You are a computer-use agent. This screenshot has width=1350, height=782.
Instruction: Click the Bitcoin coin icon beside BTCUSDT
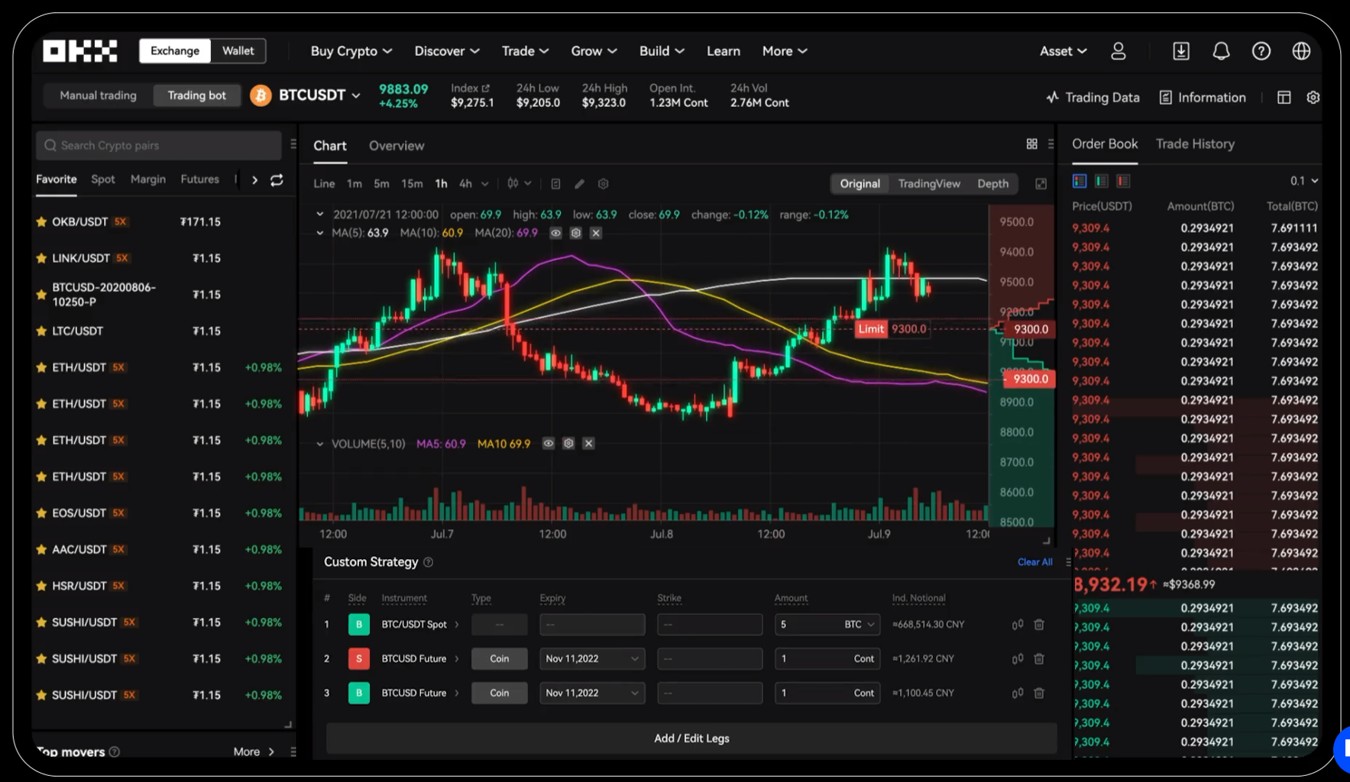[x=261, y=96]
